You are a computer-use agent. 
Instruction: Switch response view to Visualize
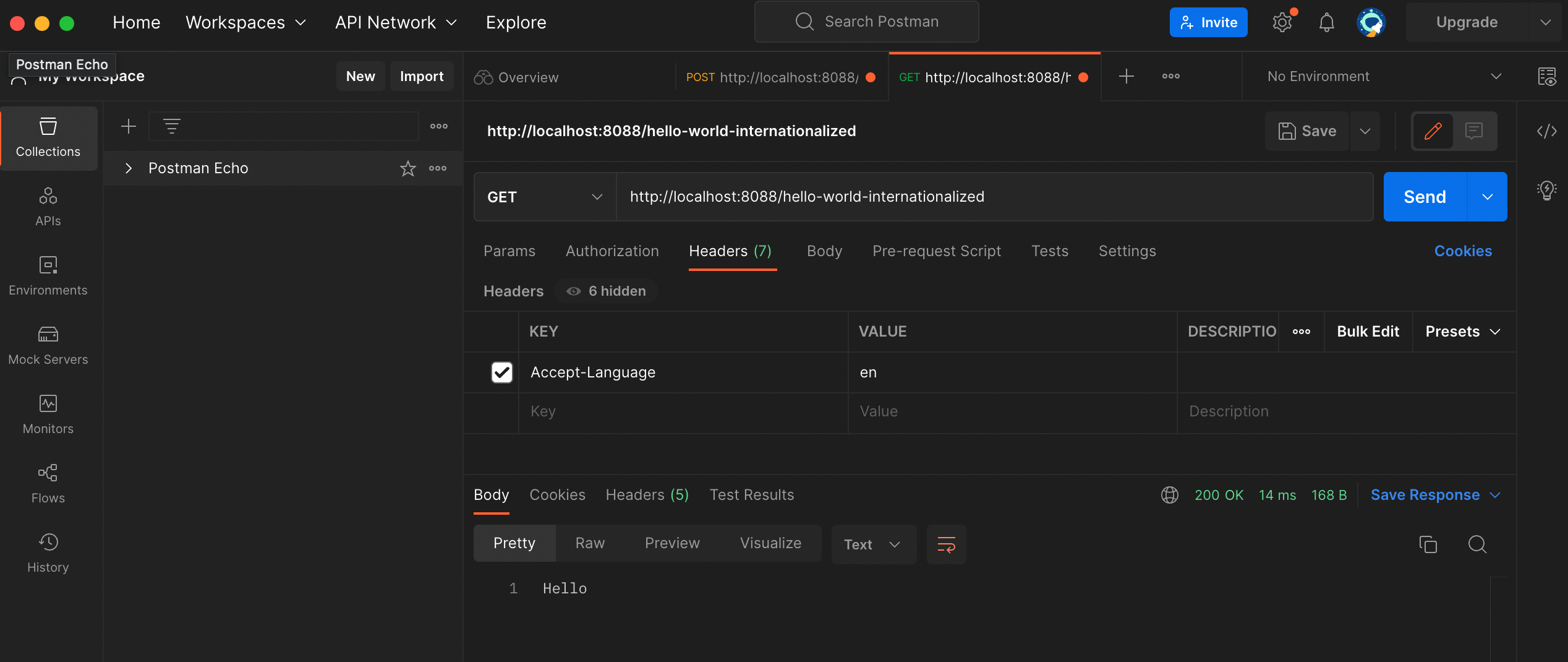point(770,543)
